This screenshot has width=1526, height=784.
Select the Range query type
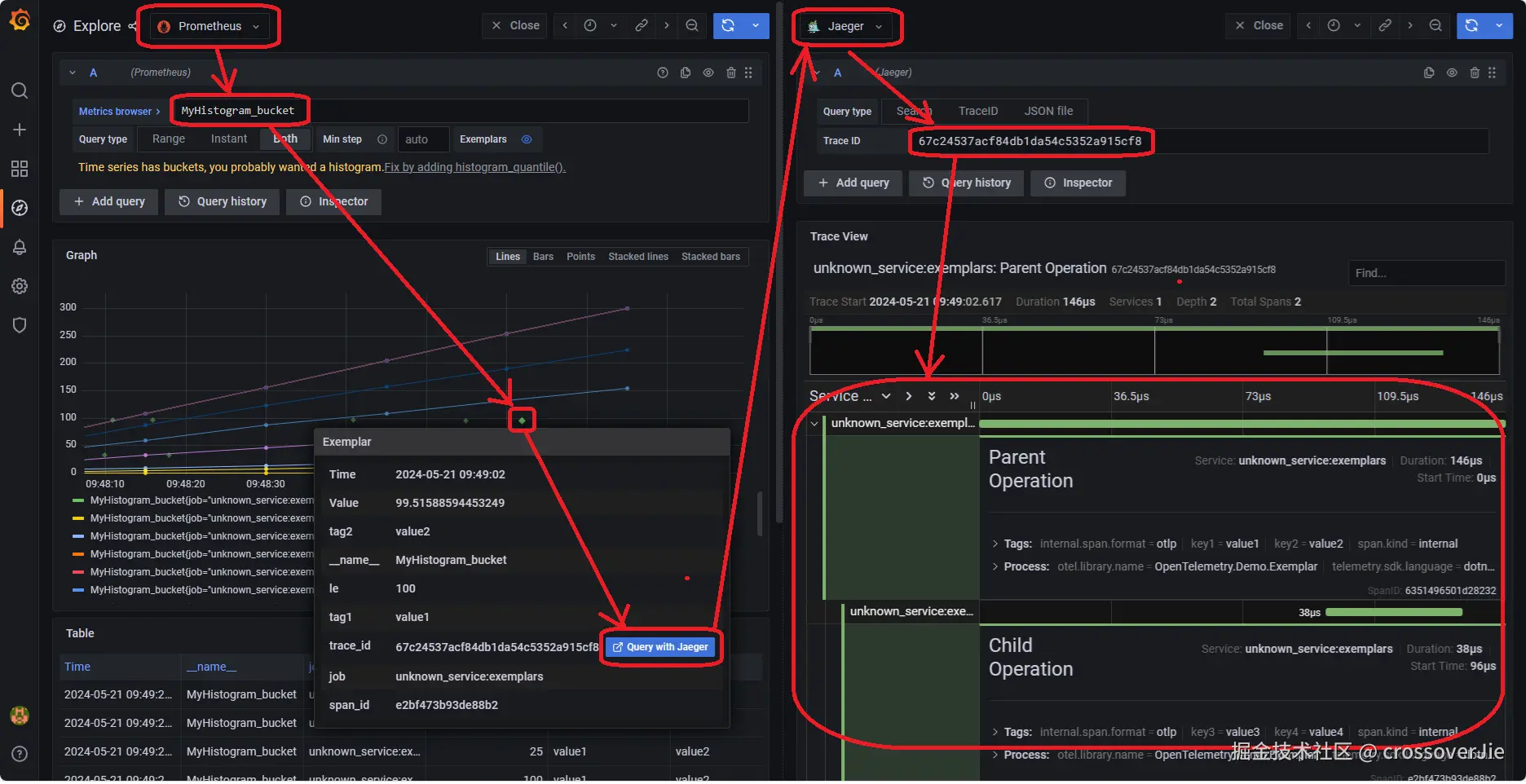click(x=169, y=139)
